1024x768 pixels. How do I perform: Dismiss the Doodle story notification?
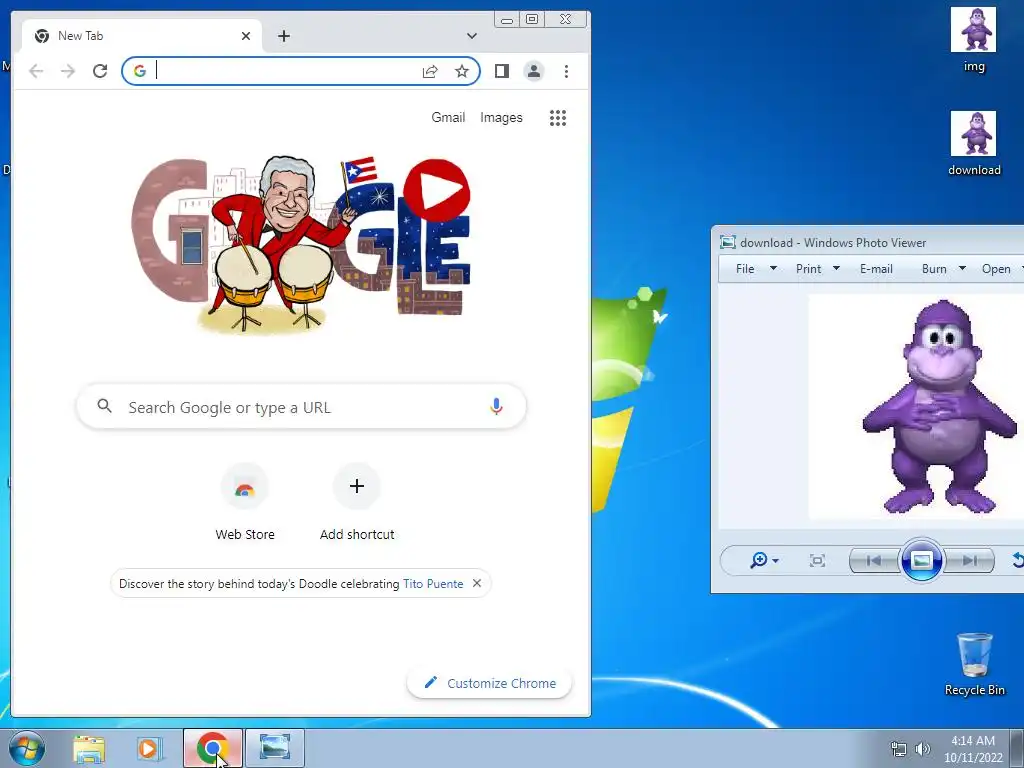[477, 583]
